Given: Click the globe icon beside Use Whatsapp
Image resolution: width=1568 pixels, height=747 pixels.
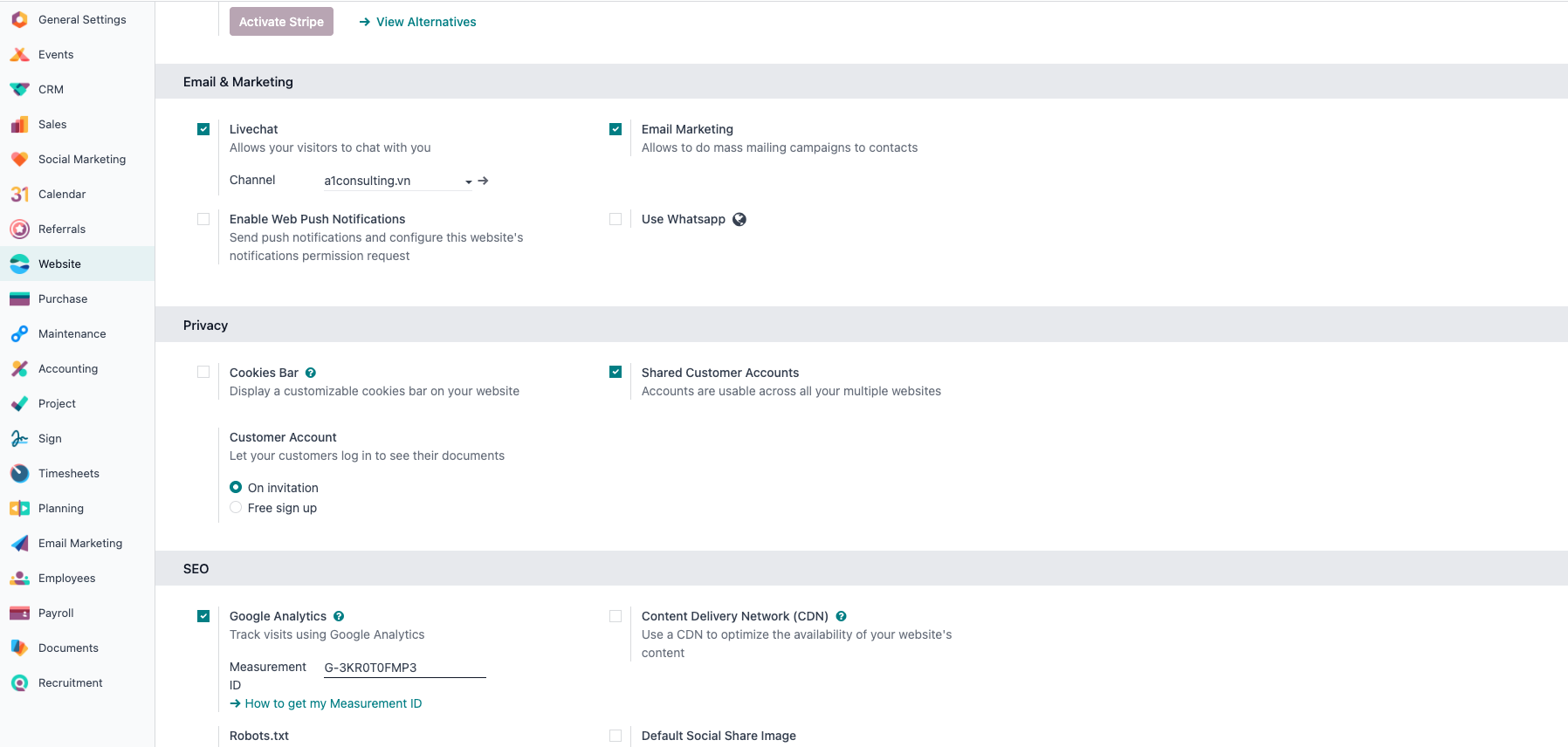Looking at the screenshot, I should 739,219.
